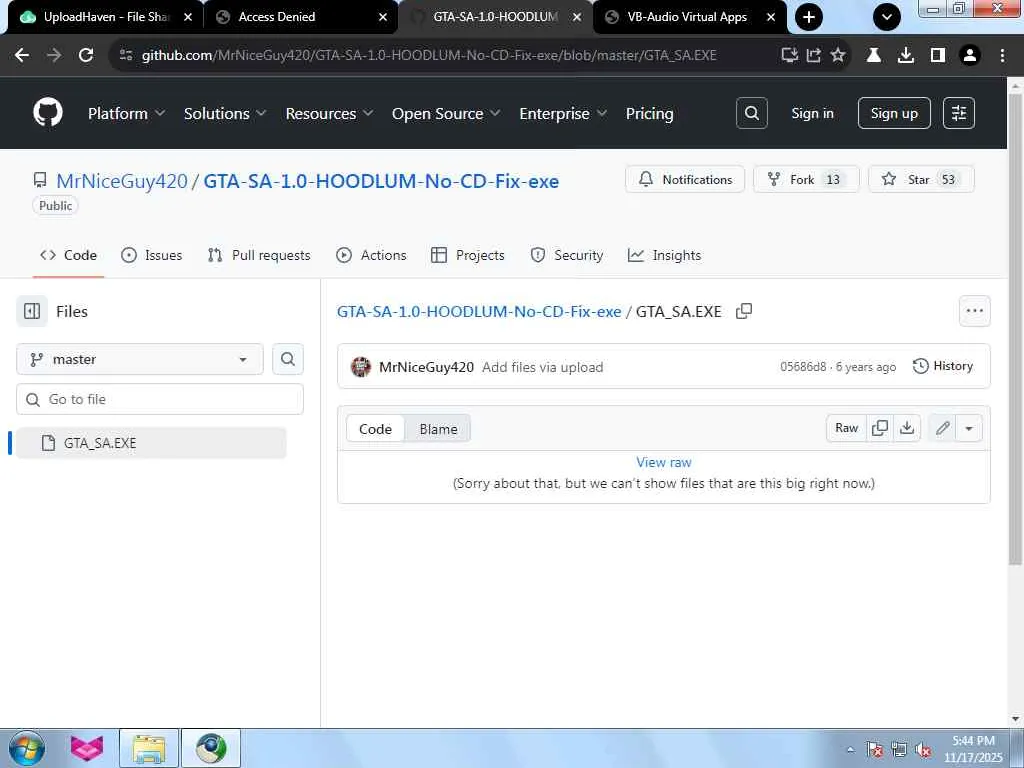
Task: Open the browser side panel icon
Action: click(938, 56)
